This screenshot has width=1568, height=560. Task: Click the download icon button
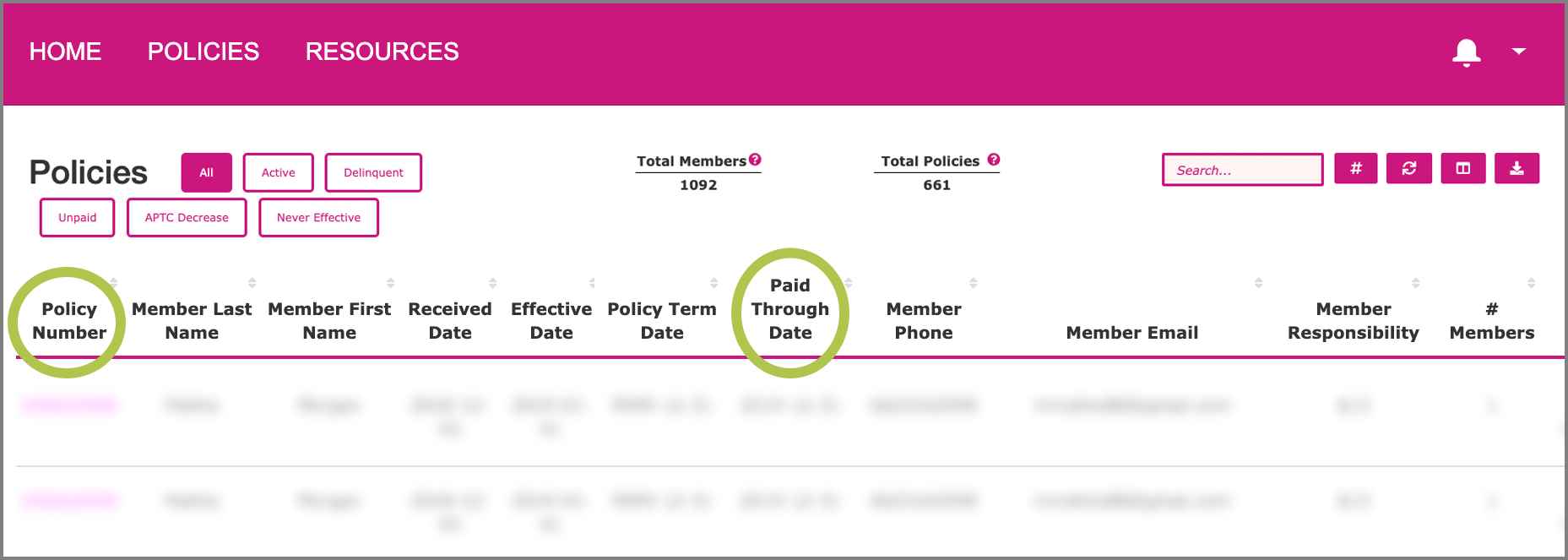tap(1516, 169)
